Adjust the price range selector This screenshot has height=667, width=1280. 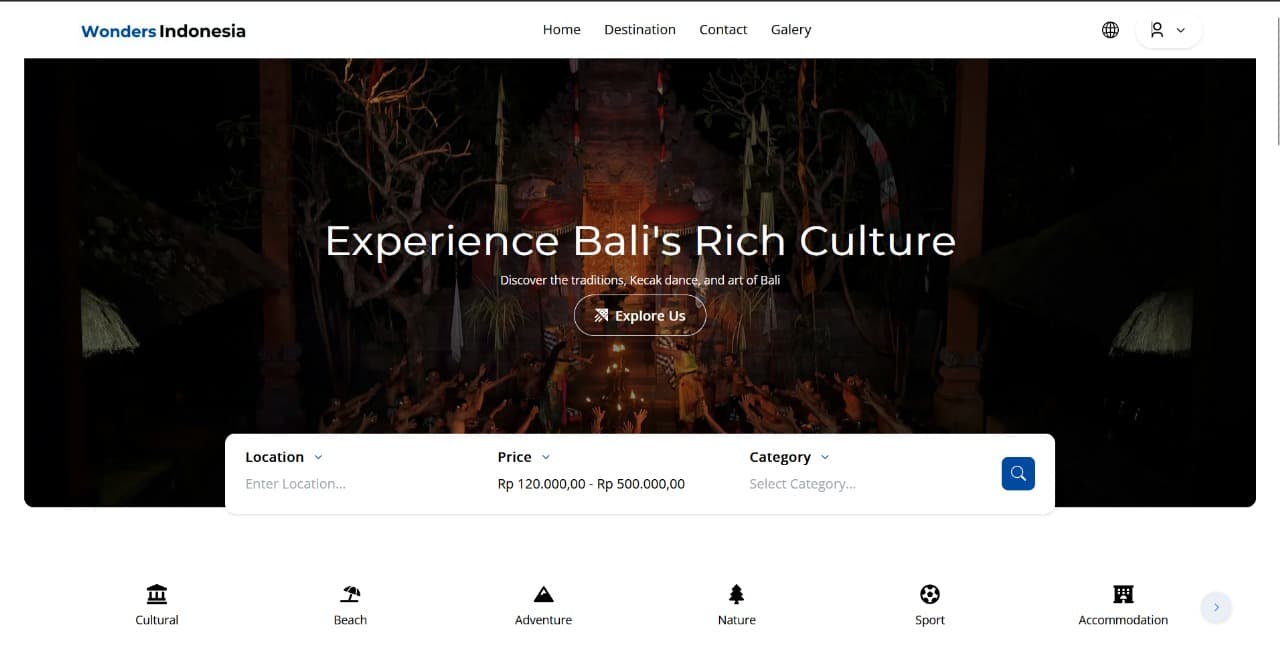pos(590,483)
